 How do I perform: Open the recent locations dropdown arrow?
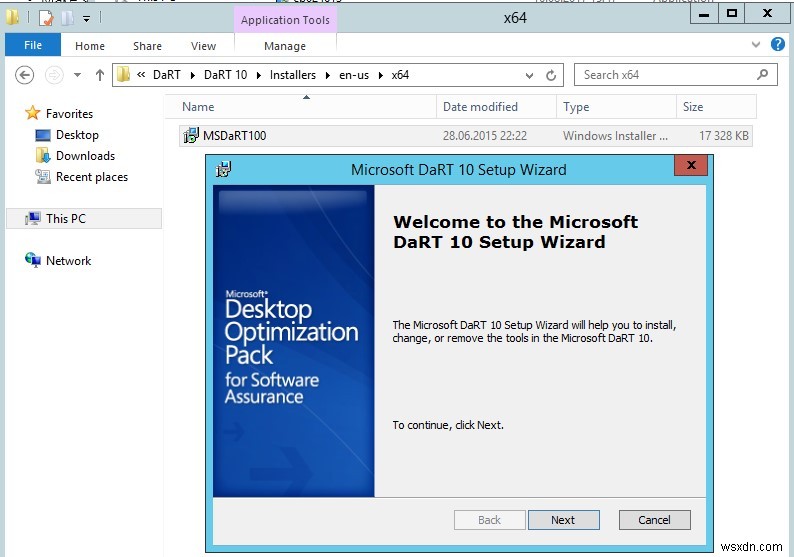pos(77,75)
